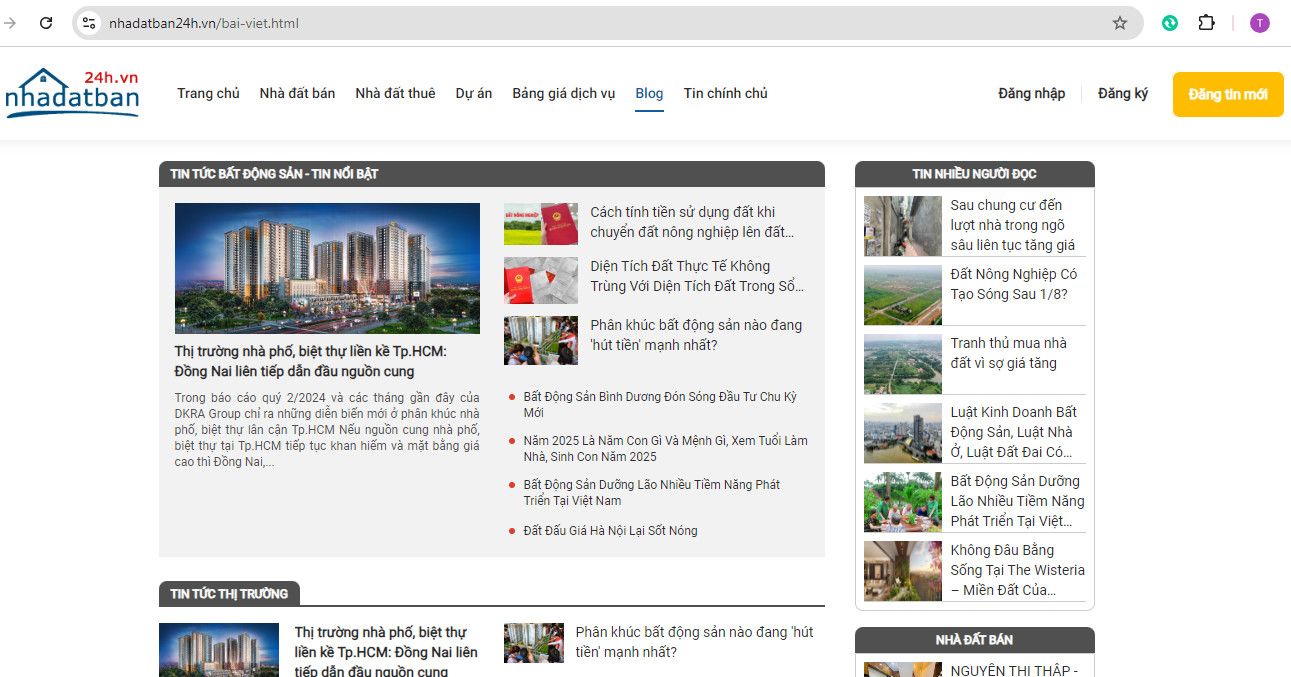Click the Tin nhiều người đọc header
Screen dimensions: 1291x677
(x=975, y=174)
